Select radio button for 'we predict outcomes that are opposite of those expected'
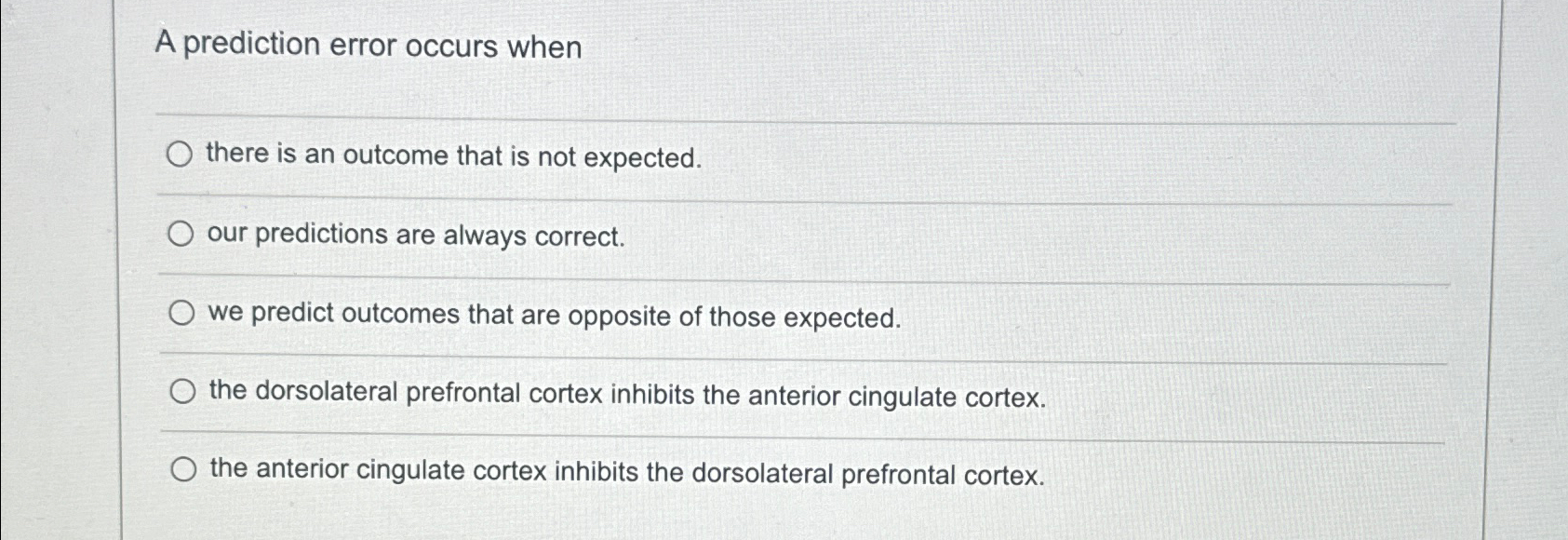The image size is (1568, 540). 180,315
